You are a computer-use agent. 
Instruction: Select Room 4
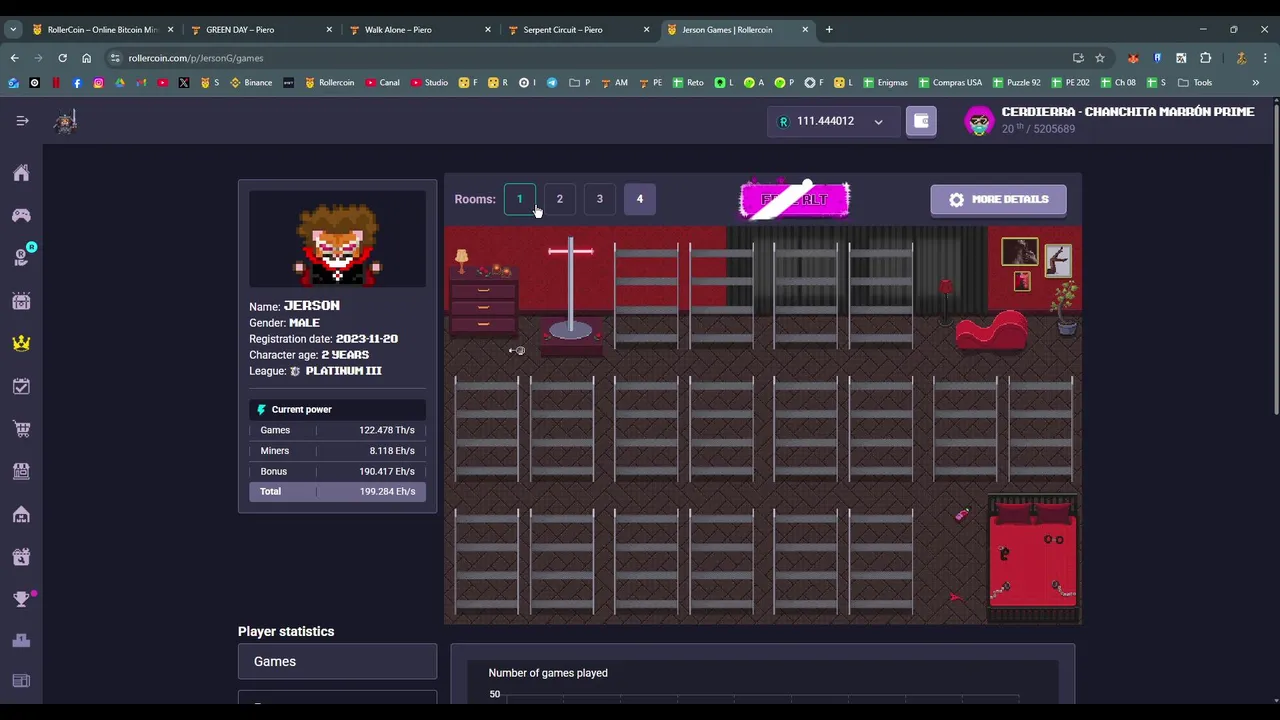pyautogui.click(x=640, y=199)
